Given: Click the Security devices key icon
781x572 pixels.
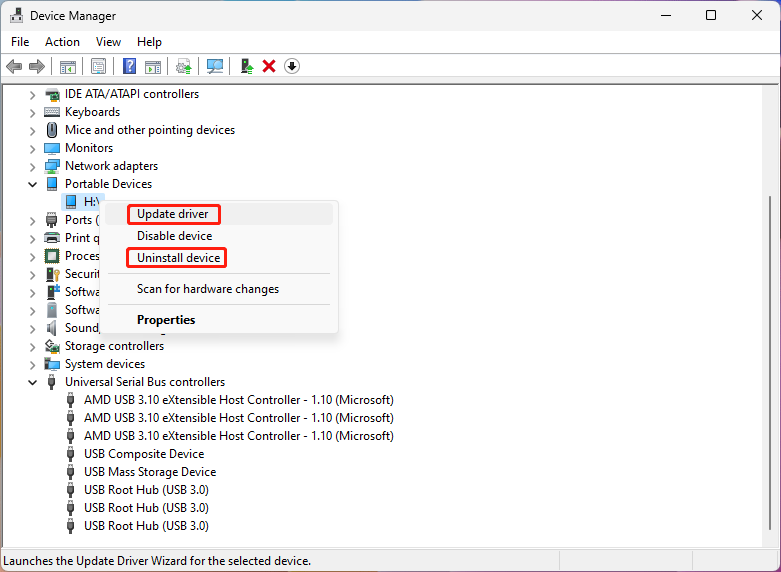Looking at the screenshot, I should (52, 274).
